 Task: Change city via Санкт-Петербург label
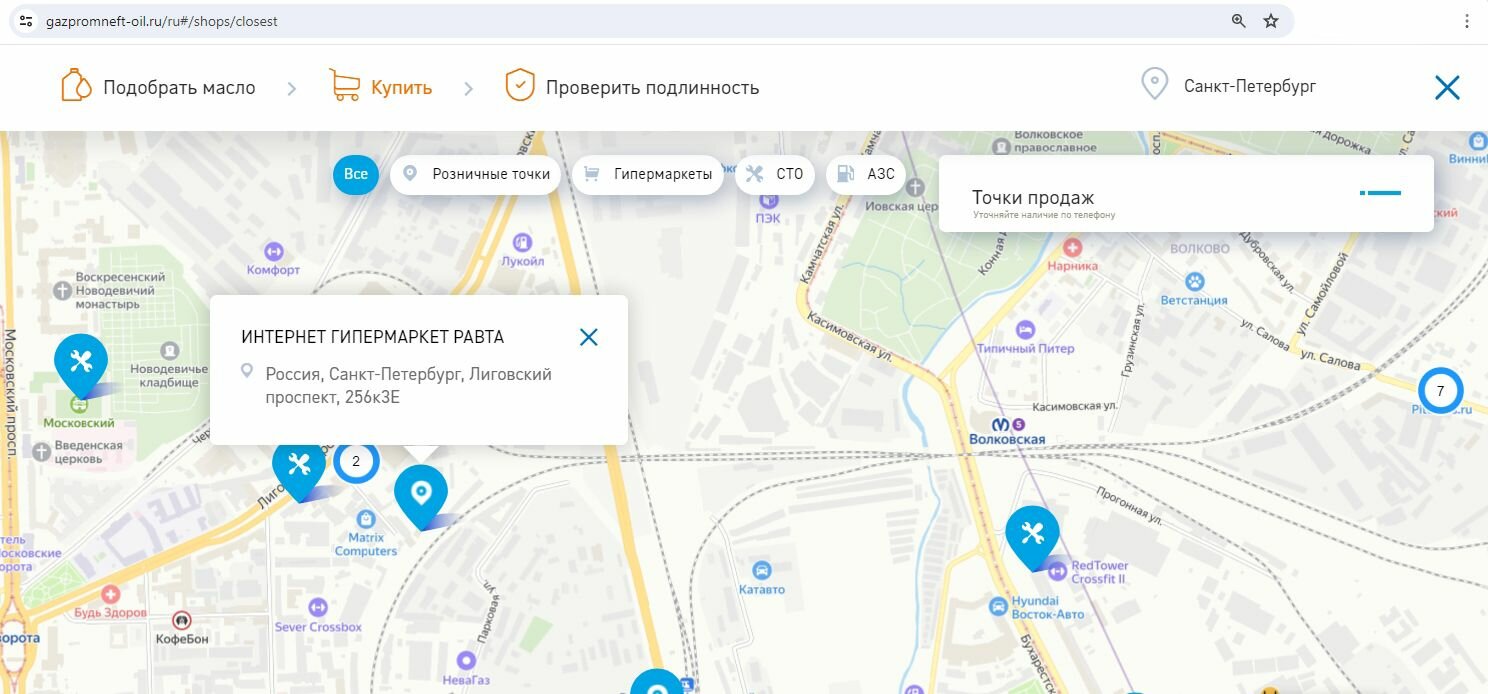click(x=1250, y=86)
